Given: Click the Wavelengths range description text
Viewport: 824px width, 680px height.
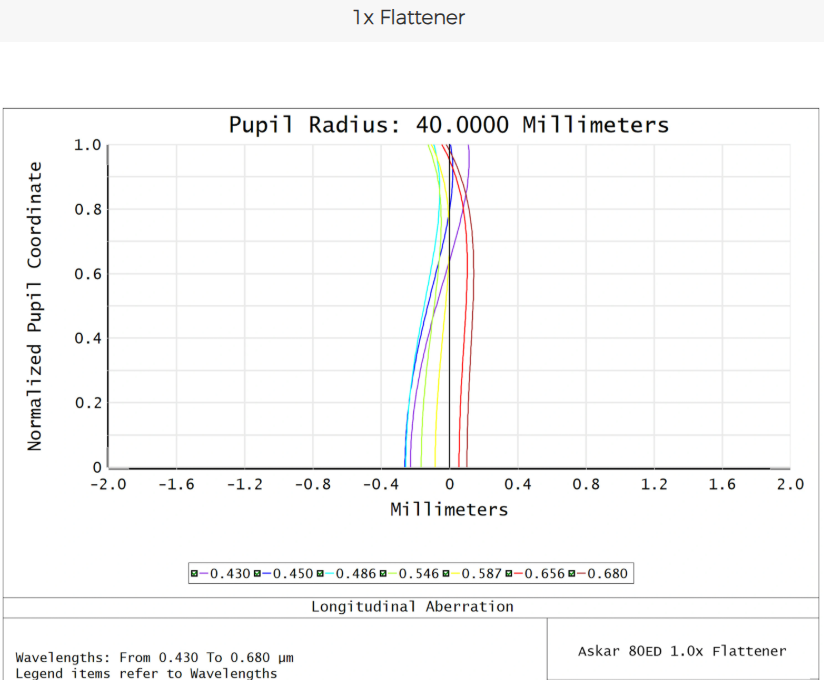Looking at the screenshot, I should point(155,658).
